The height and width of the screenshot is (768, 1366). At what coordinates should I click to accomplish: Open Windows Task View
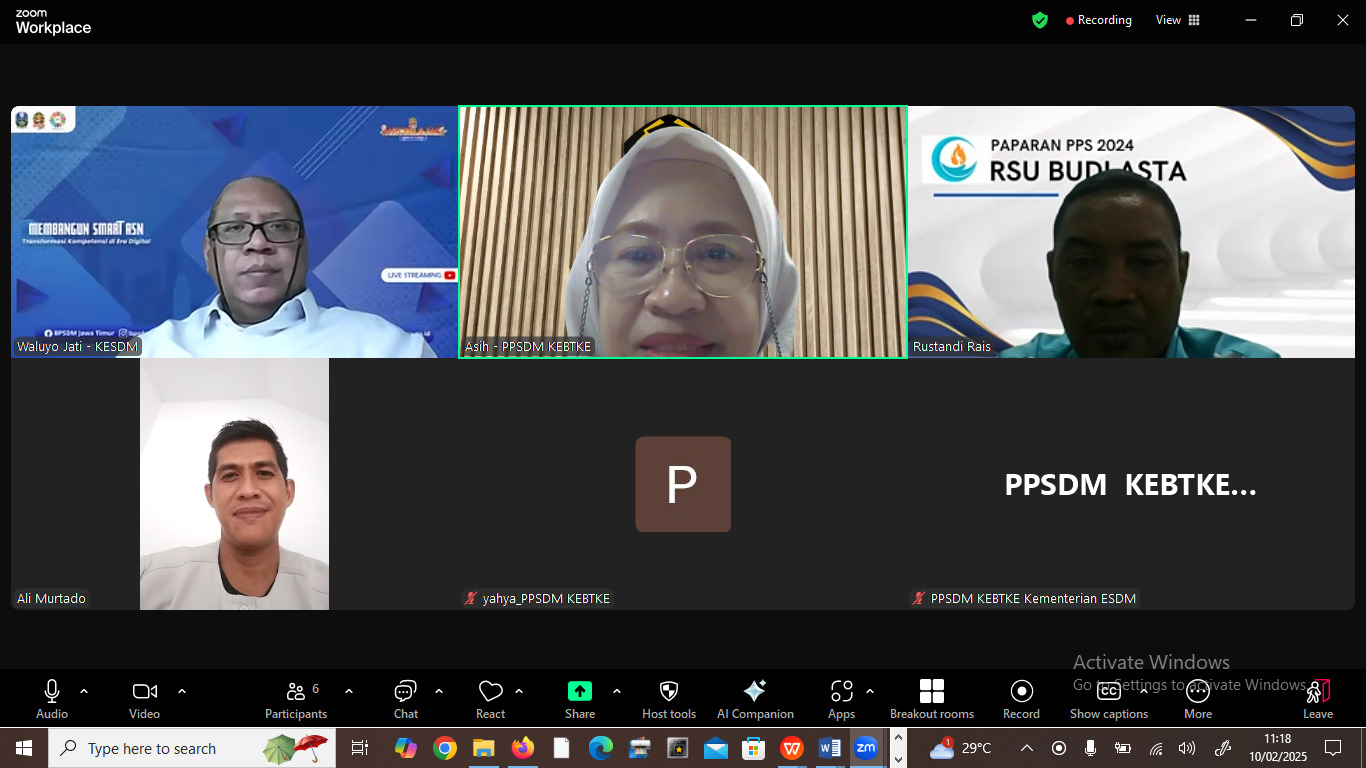[360, 748]
